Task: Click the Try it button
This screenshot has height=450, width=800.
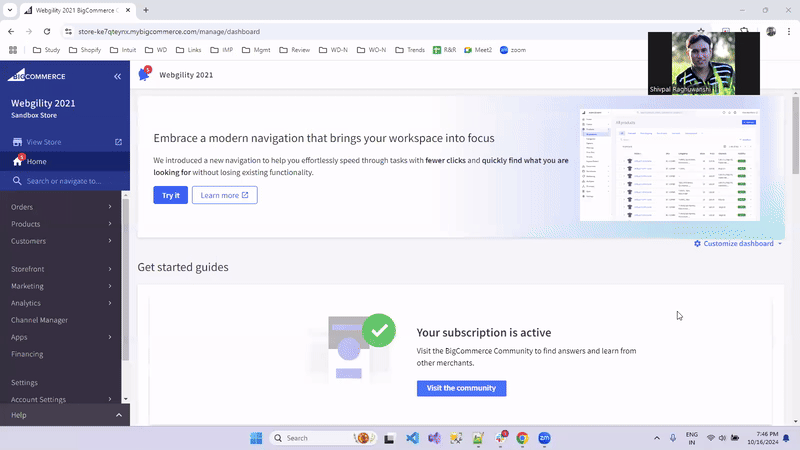Action: coord(171,195)
